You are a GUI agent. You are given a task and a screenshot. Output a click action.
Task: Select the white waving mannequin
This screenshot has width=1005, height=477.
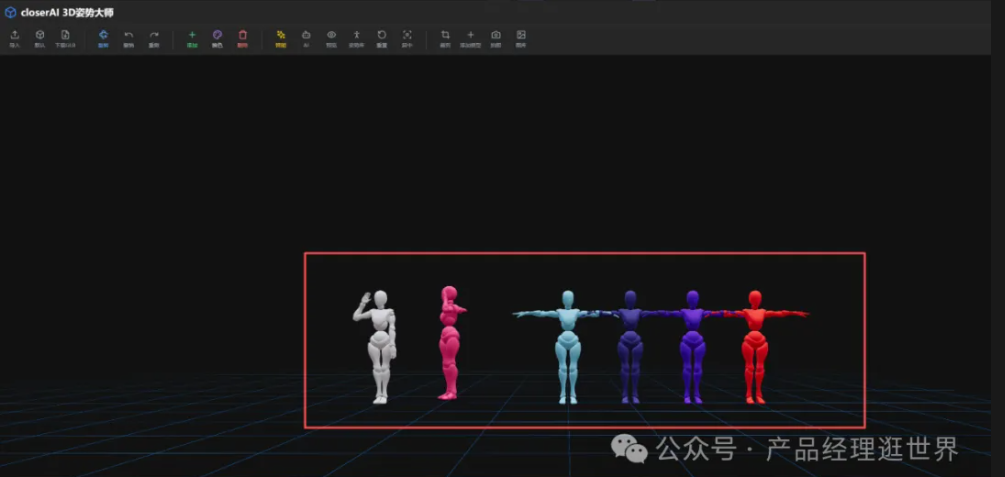click(379, 345)
